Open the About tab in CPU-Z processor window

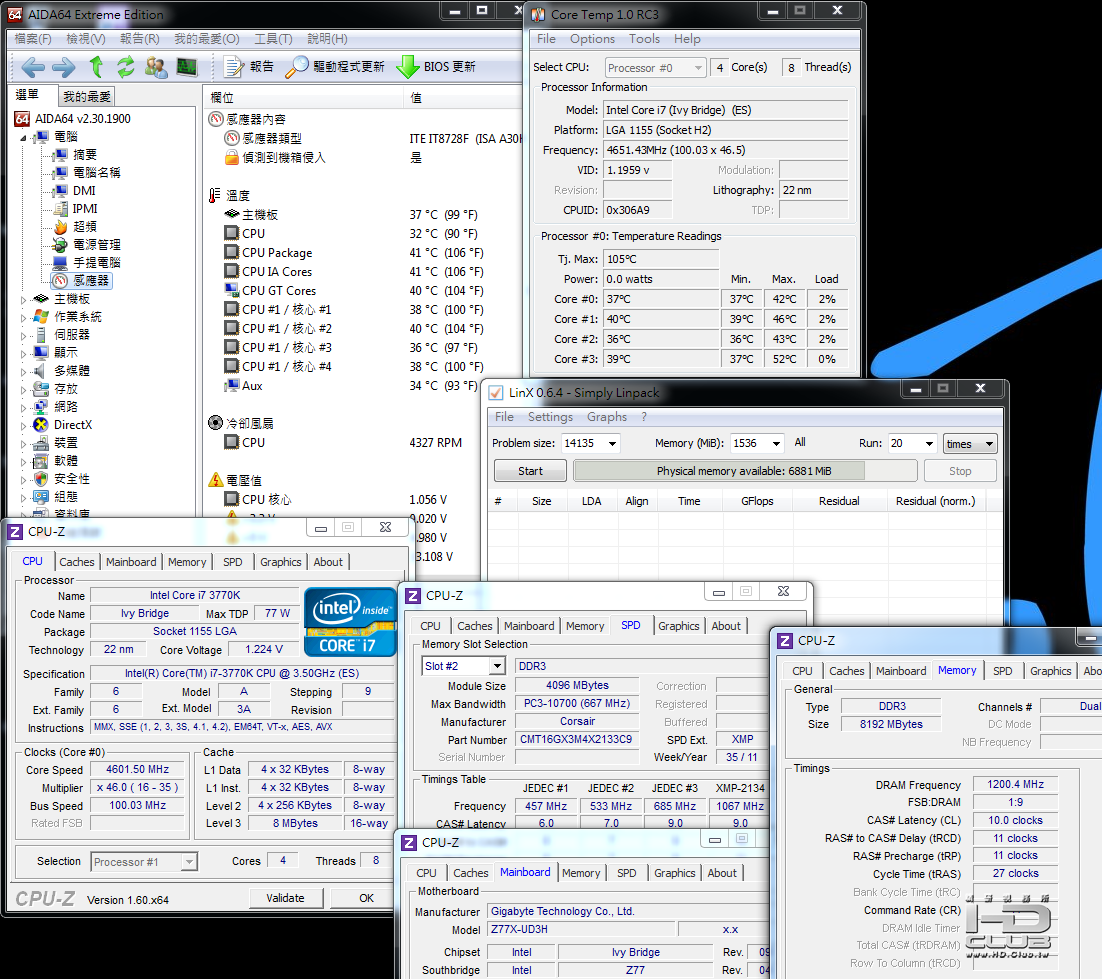[x=328, y=562]
